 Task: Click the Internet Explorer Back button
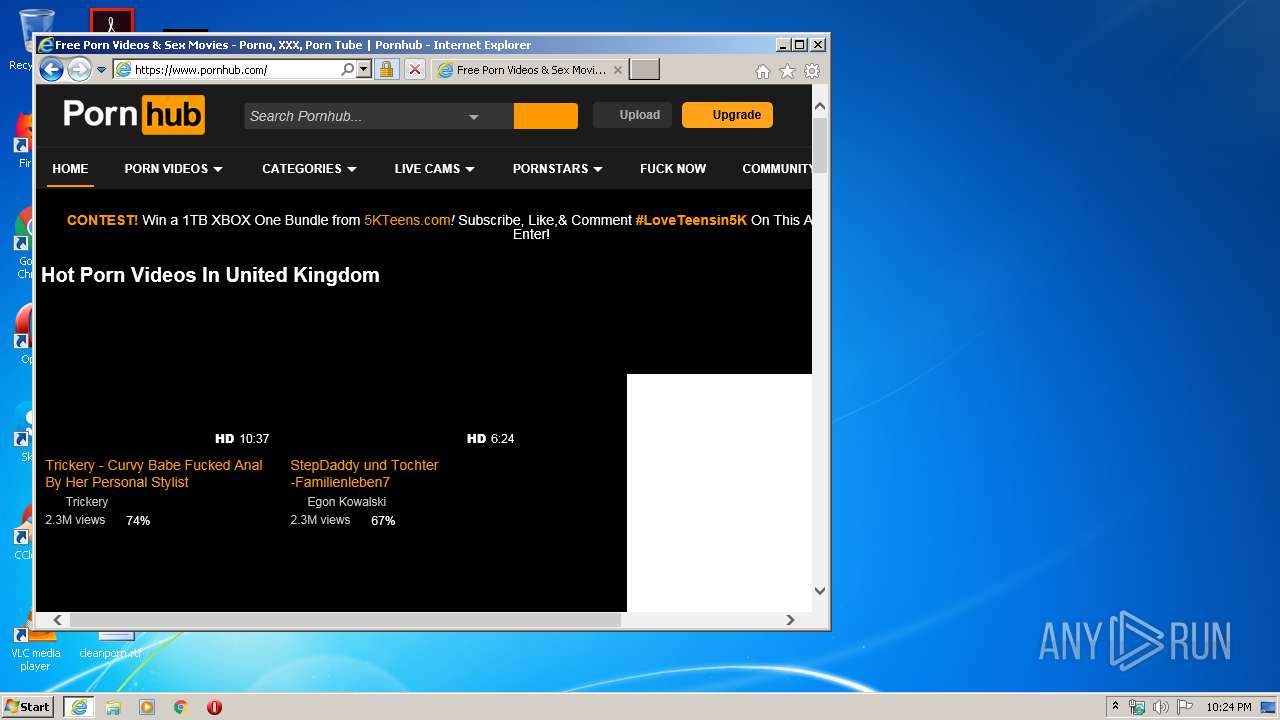(x=51, y=69)
